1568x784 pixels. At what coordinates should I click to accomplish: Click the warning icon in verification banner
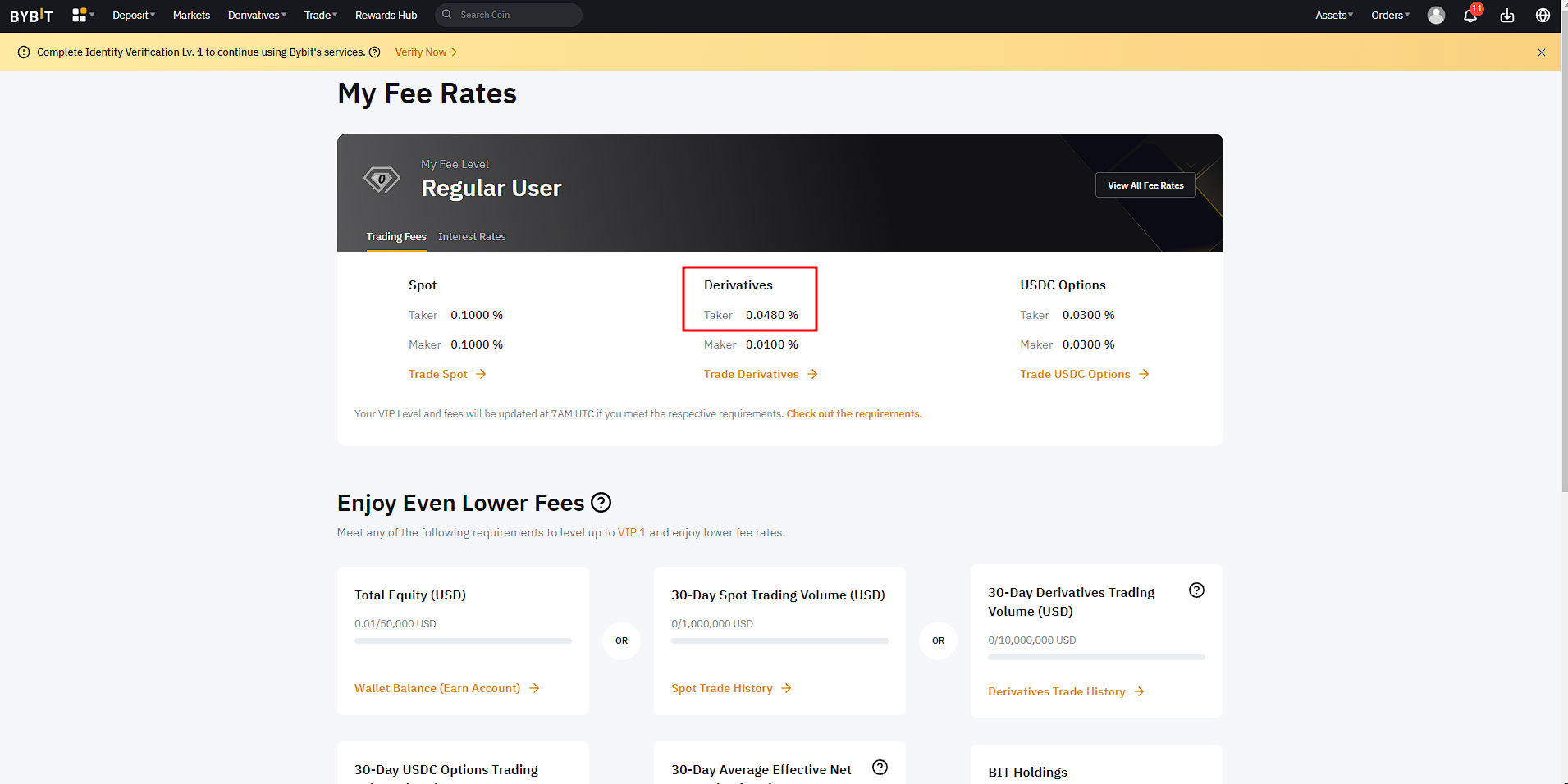click(24, 52)
